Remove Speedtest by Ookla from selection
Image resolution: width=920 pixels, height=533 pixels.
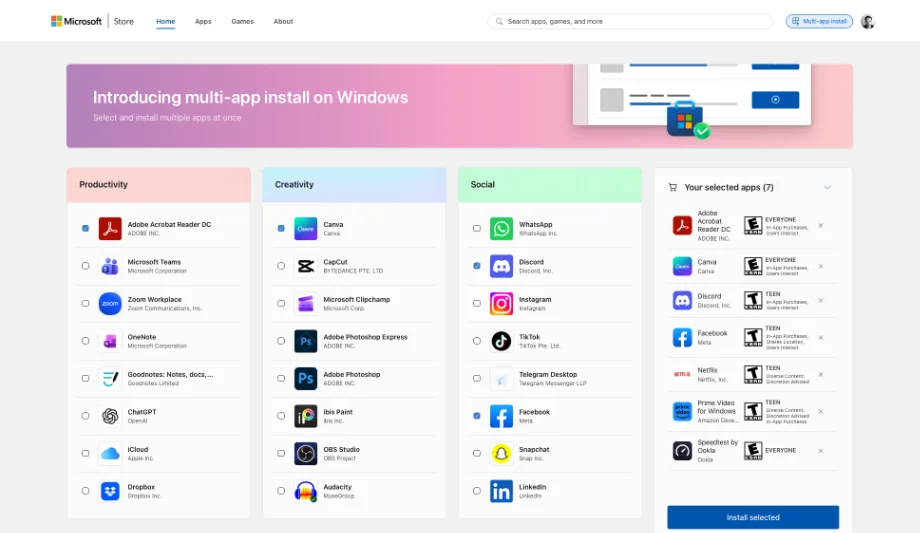pos(821,450)
